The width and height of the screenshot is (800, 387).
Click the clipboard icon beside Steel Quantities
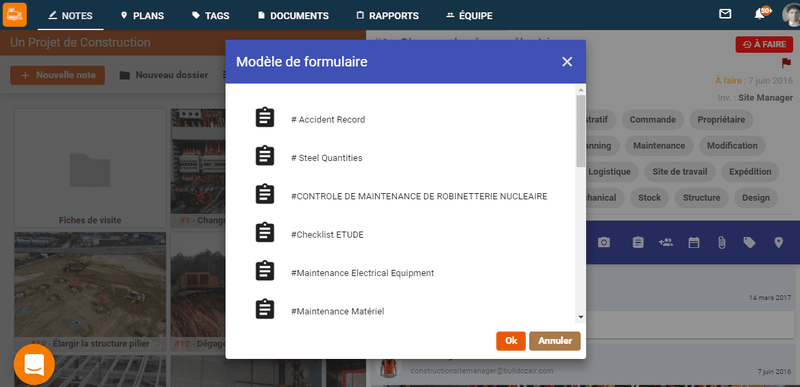pyautogui.click(x=264, y=156)
